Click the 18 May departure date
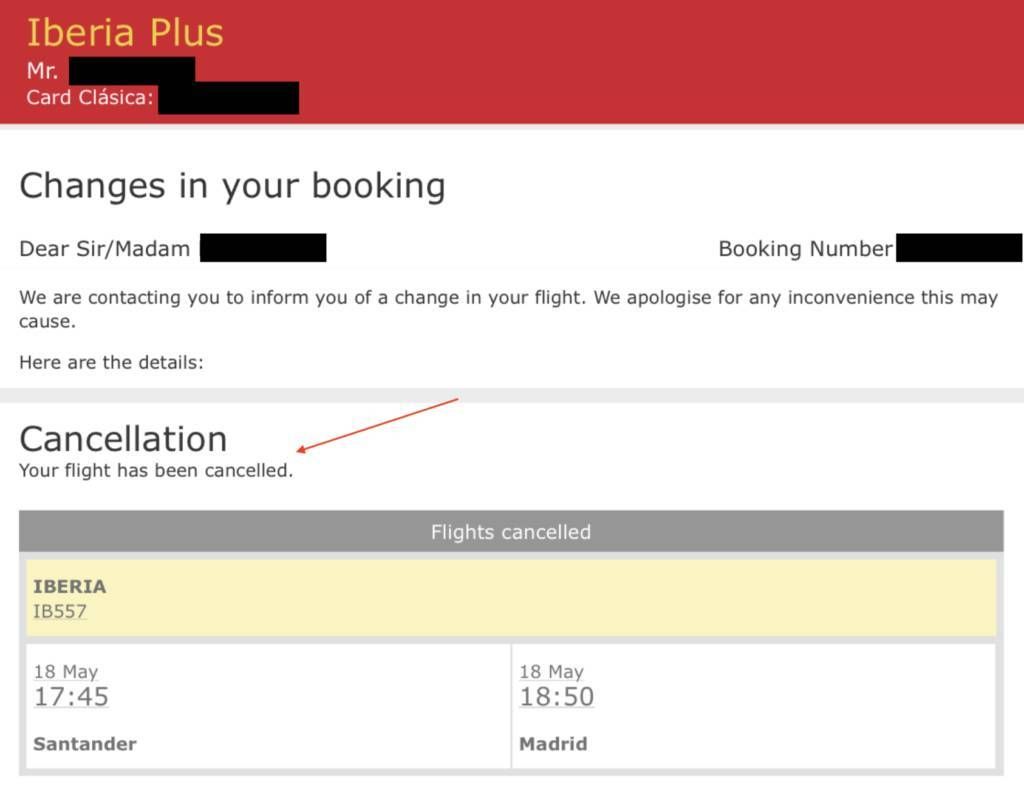Viewport: 1024px width, 787px height. click(x=66, y=671)
